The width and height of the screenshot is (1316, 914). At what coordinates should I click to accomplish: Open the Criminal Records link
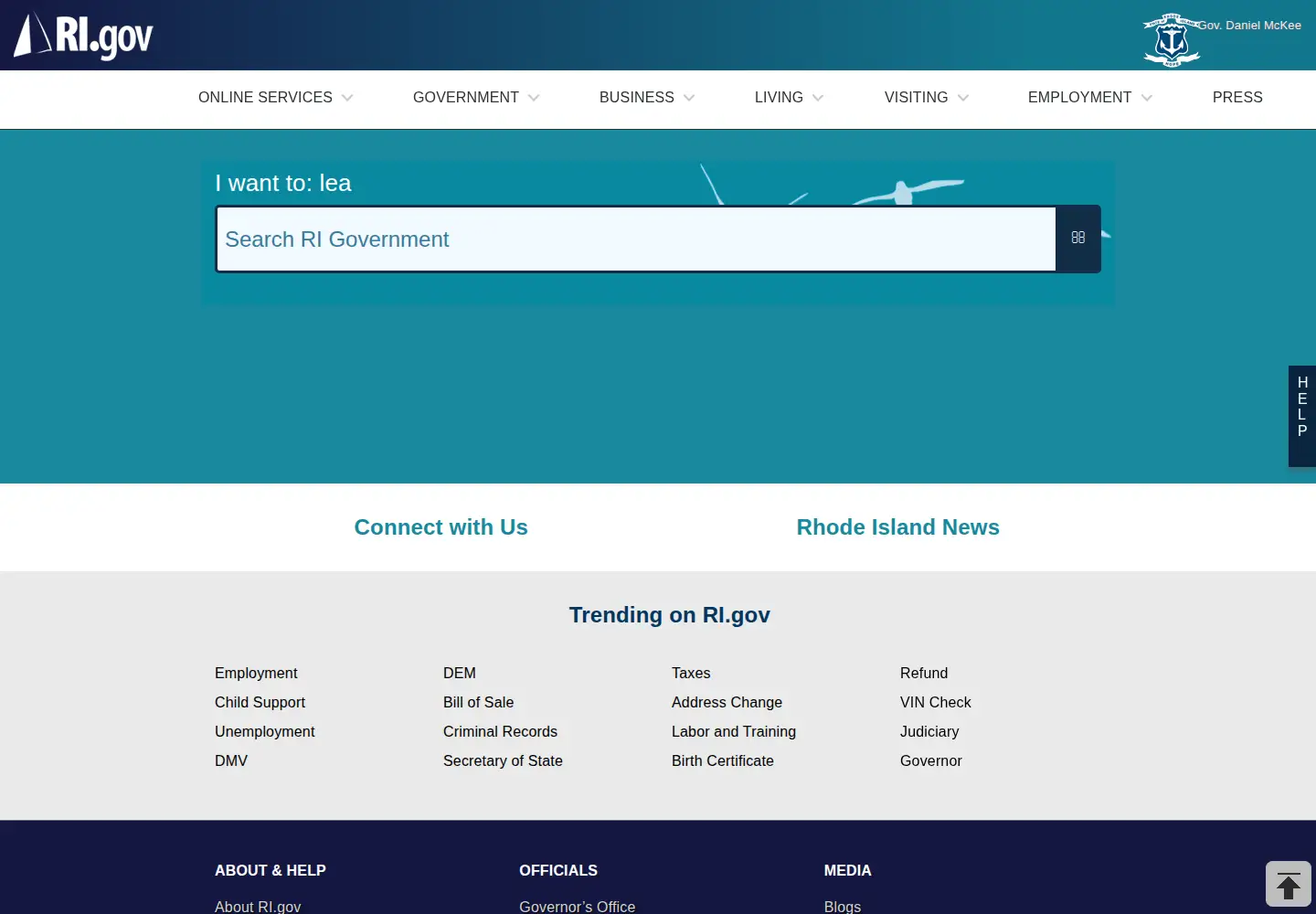pos(500,731)
